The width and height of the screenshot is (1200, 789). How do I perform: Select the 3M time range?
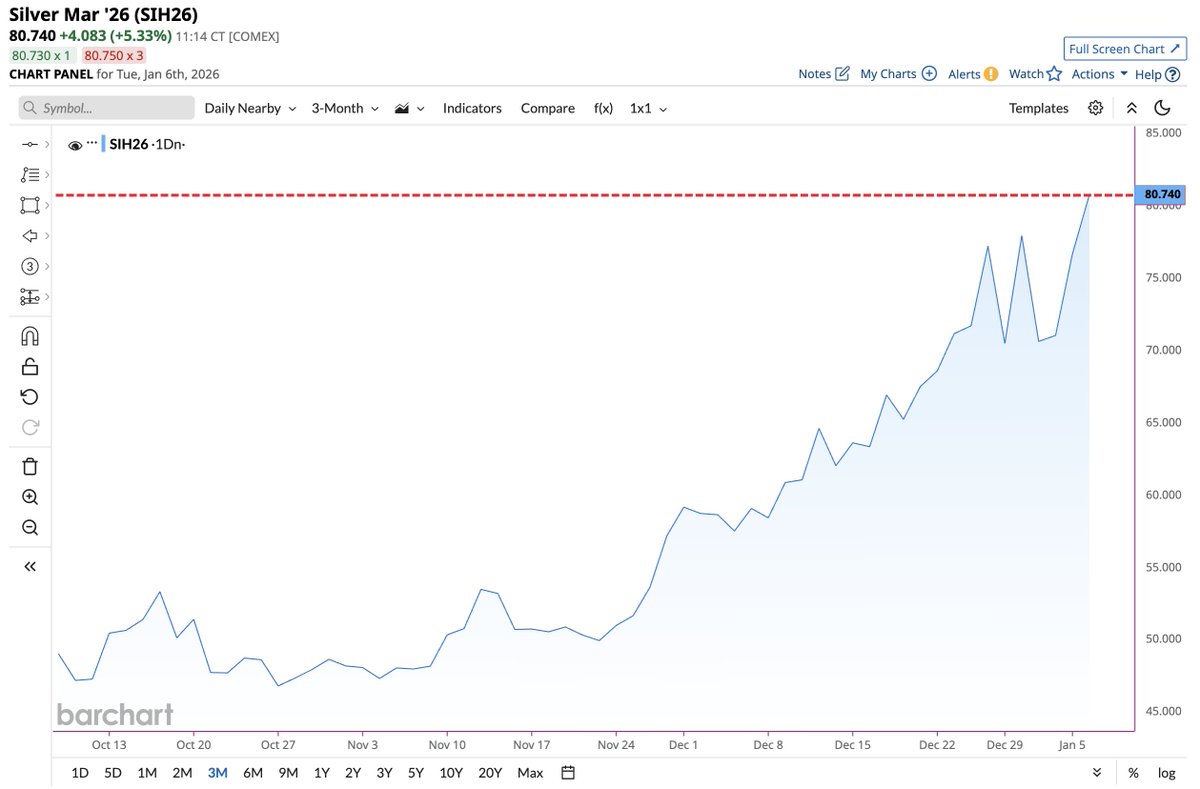218,772
